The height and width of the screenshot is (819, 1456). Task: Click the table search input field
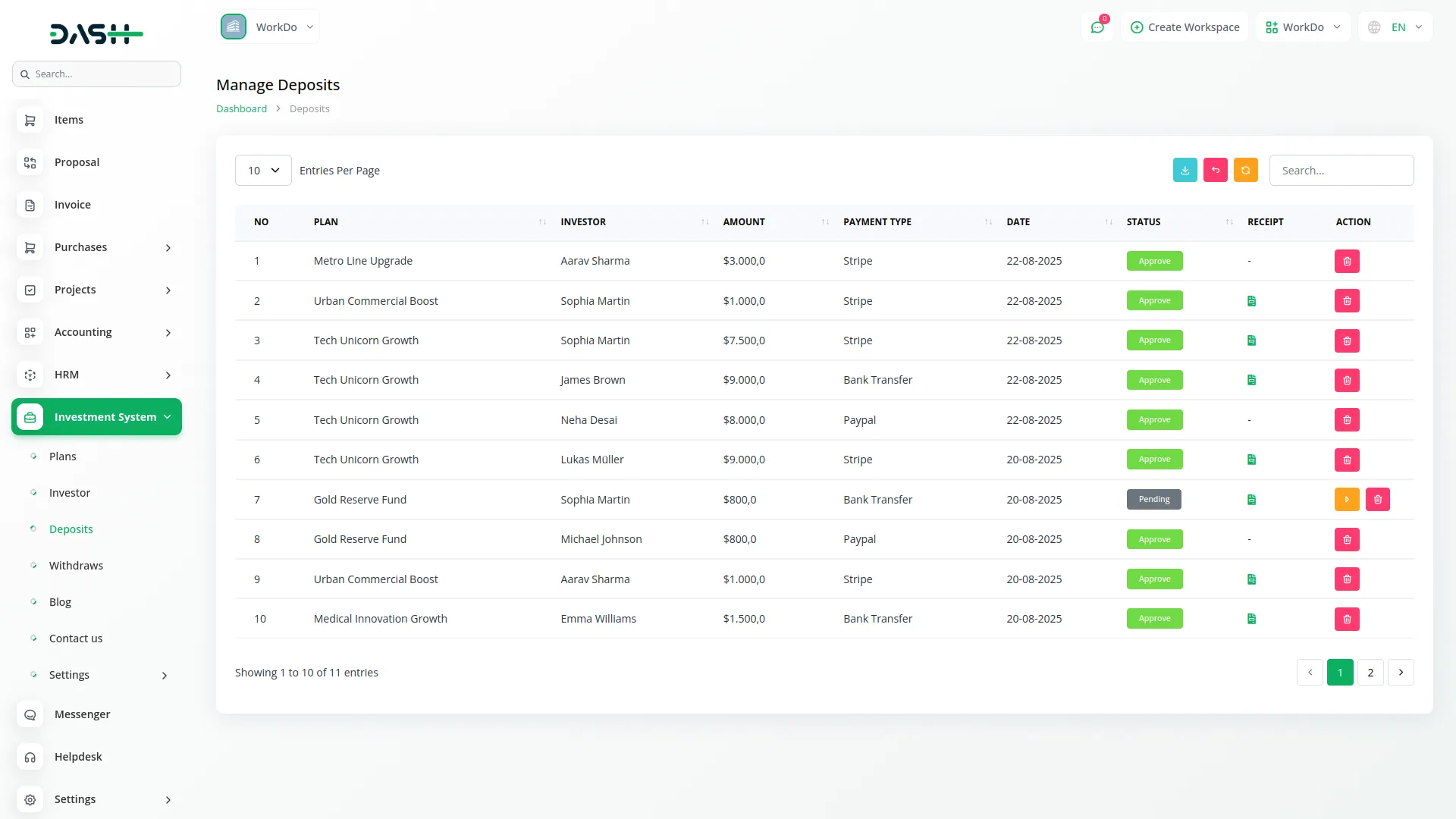pos(1341,171)
